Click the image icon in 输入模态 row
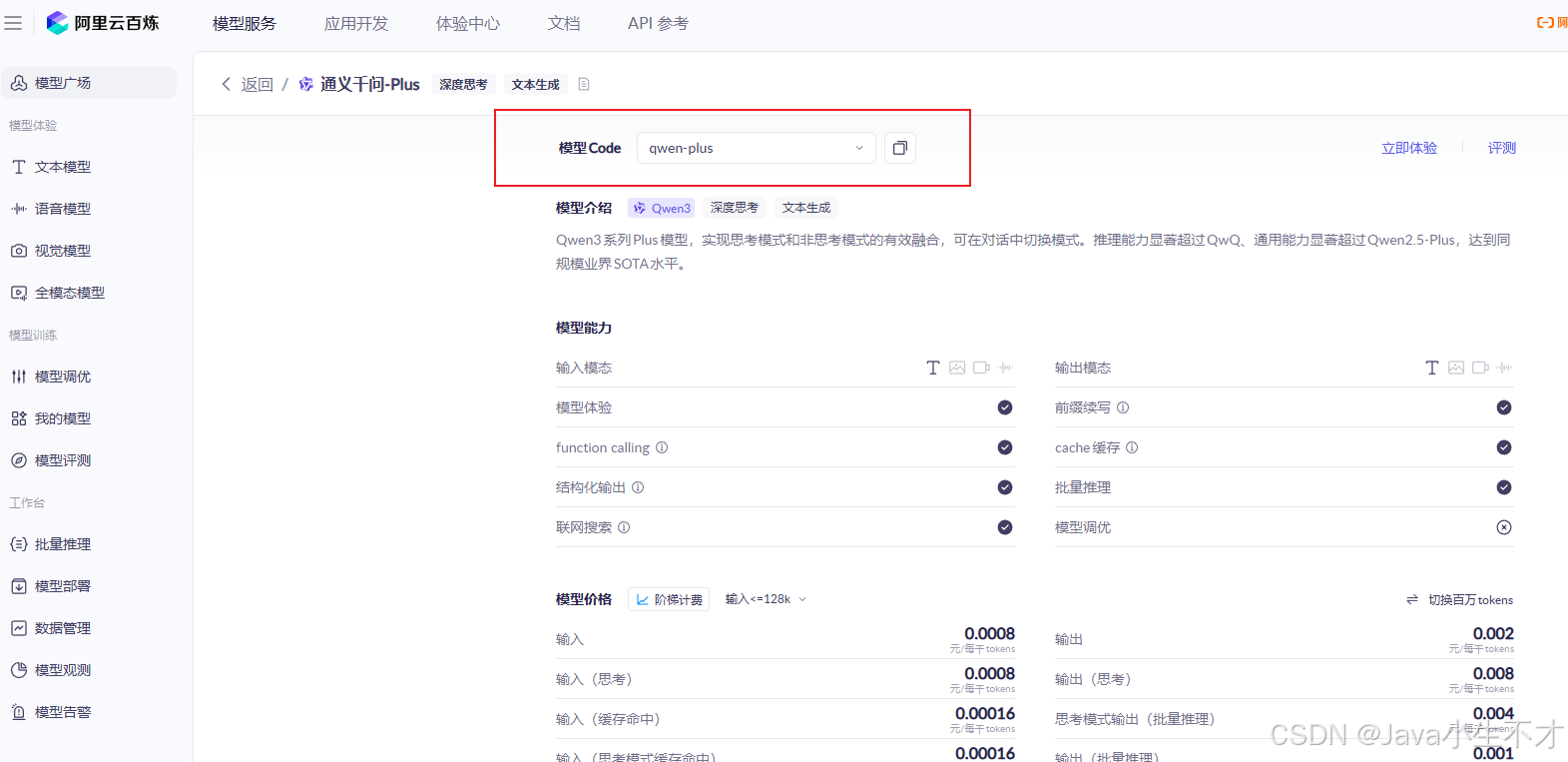1568x762 pixels. pos(957,368)
